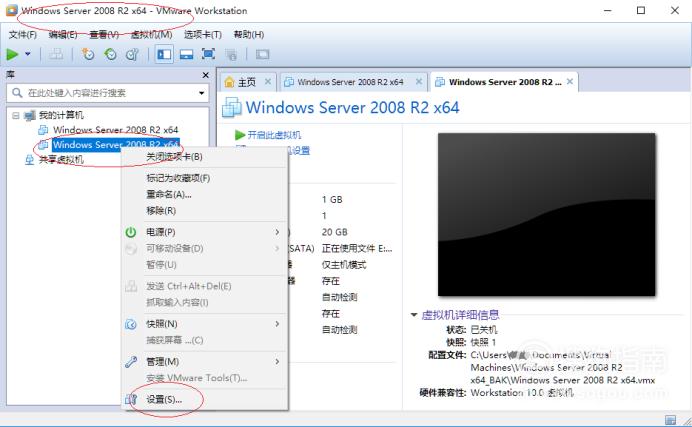Open the power options arrow beside play
The height and width of the screenshot is (427, 692).
point(28,54)
